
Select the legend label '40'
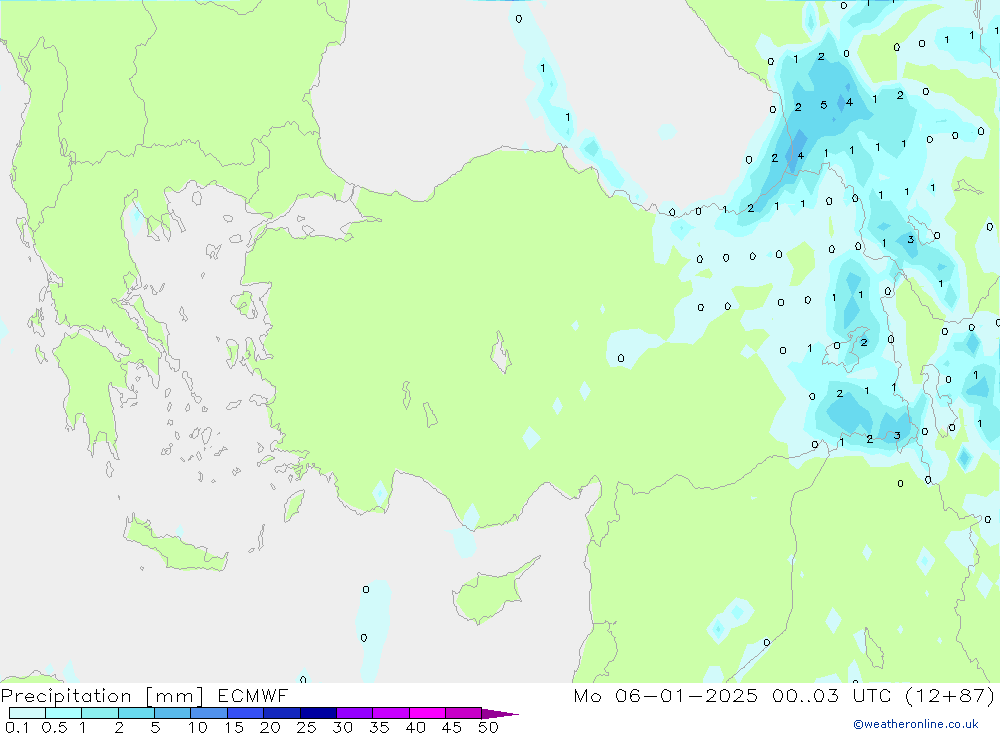[x=415, y=727]
